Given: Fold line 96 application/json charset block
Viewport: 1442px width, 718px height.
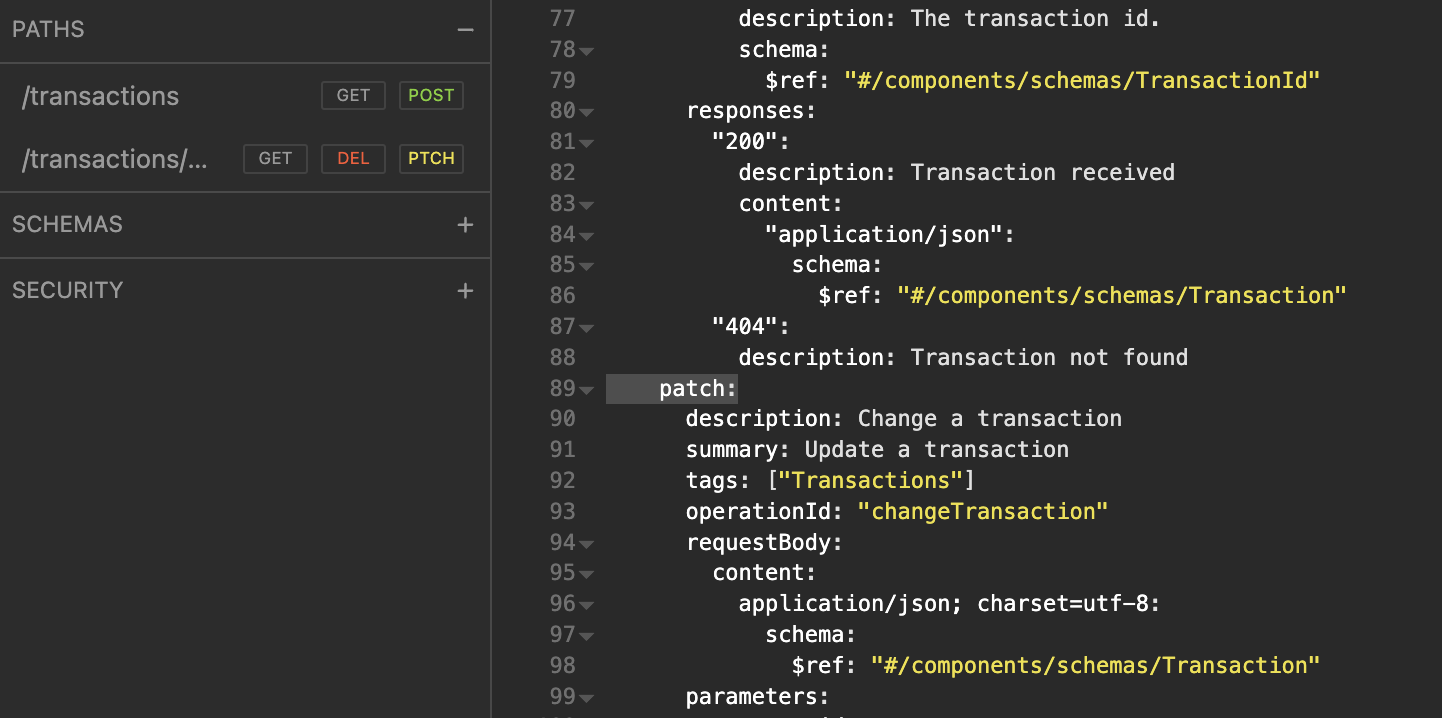Looking at the screenshot, I should tap(587, 606).
